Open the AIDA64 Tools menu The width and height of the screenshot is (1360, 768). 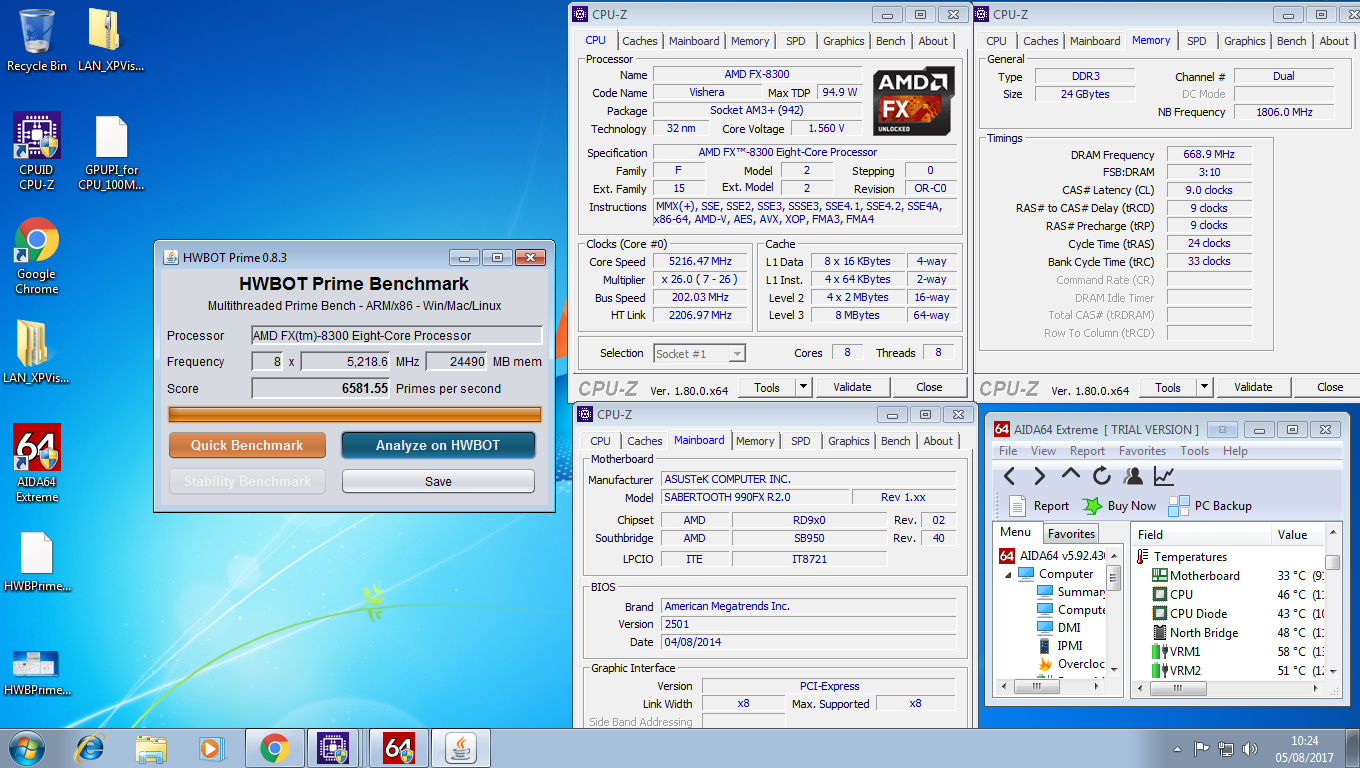pyautogui.click(x=1194, y=451)
